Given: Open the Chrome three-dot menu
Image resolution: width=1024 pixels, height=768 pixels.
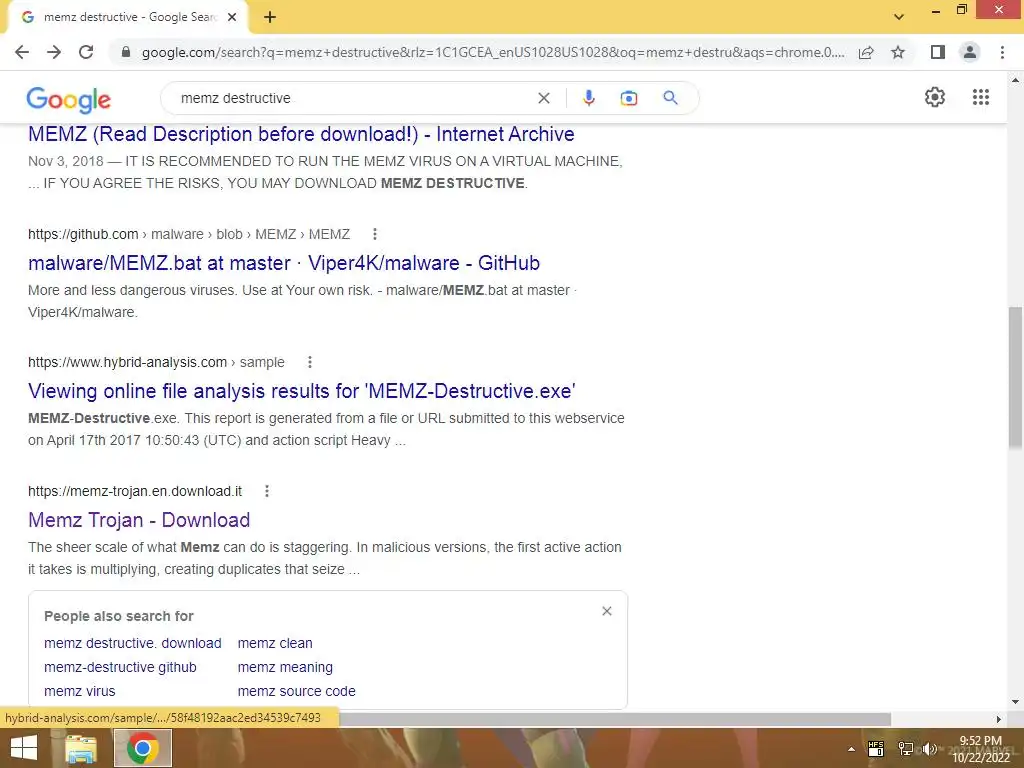Looking at the screenshot, I should point(1002,52).
